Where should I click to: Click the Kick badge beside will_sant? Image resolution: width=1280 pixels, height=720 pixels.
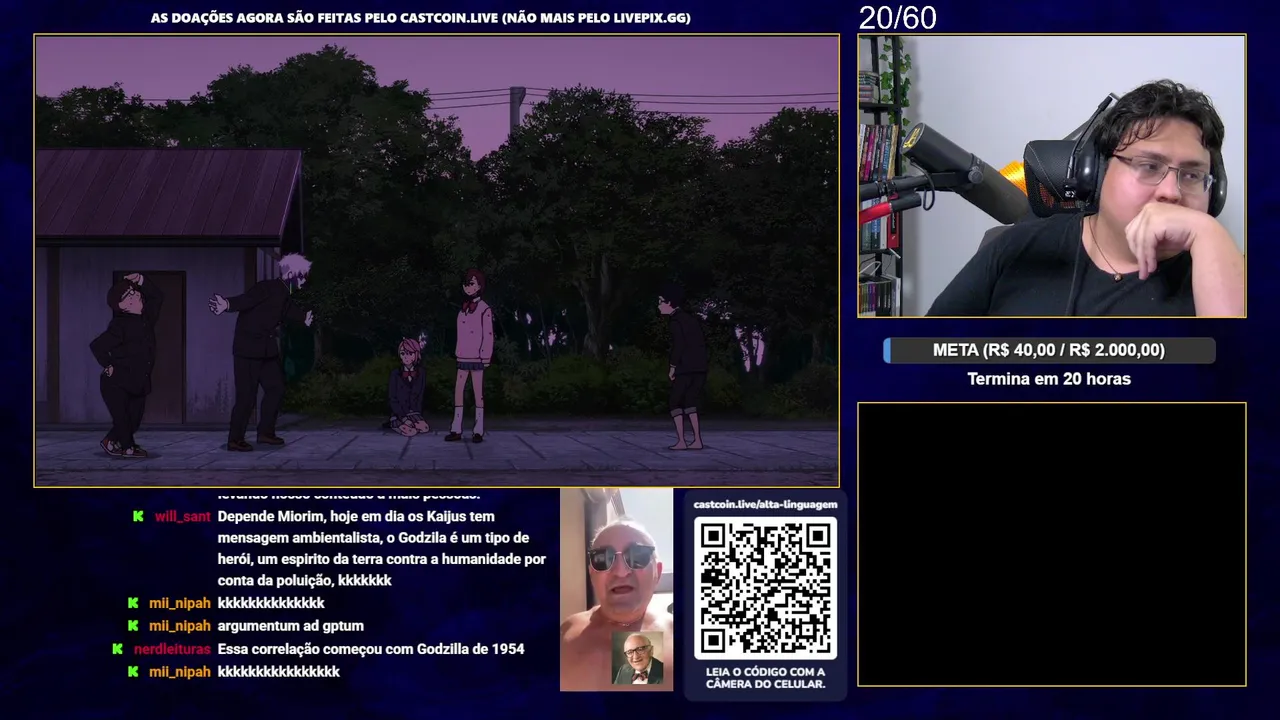click(x=138, y=517)
